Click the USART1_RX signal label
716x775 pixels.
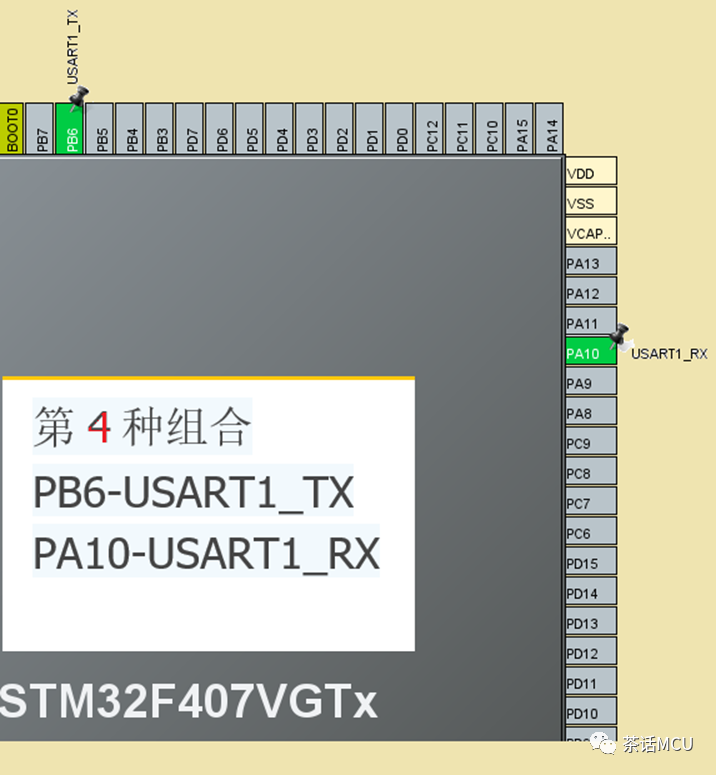pyautogui.click(x=669, y=354)
